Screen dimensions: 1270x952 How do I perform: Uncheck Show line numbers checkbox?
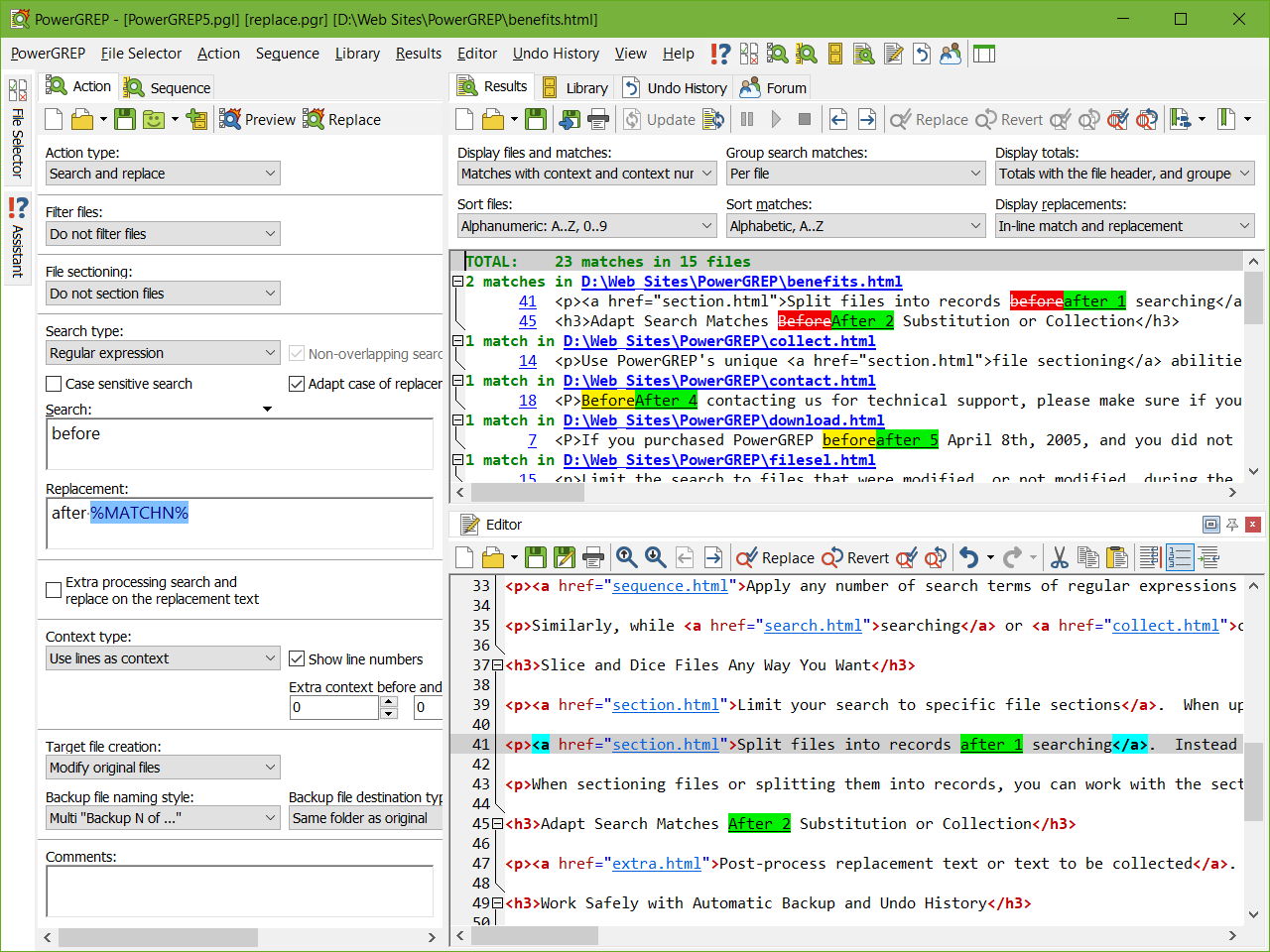coord(296,658)
